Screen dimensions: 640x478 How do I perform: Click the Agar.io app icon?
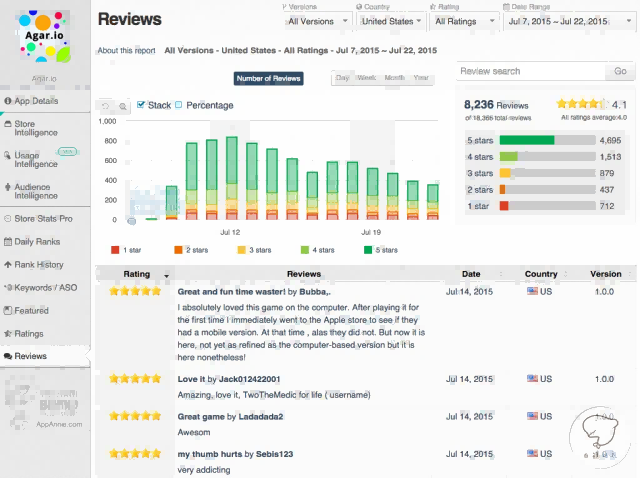44,36
